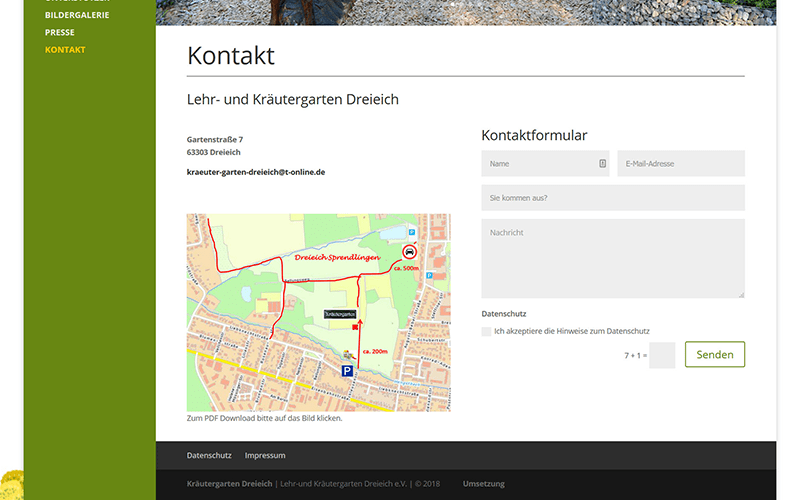
Task: Open the Datenschutz footer link
Action: click(209, 456)
